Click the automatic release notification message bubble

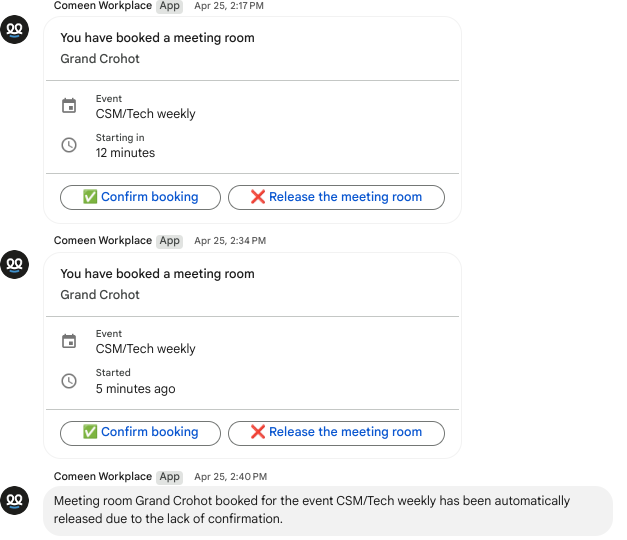[328, 510]
